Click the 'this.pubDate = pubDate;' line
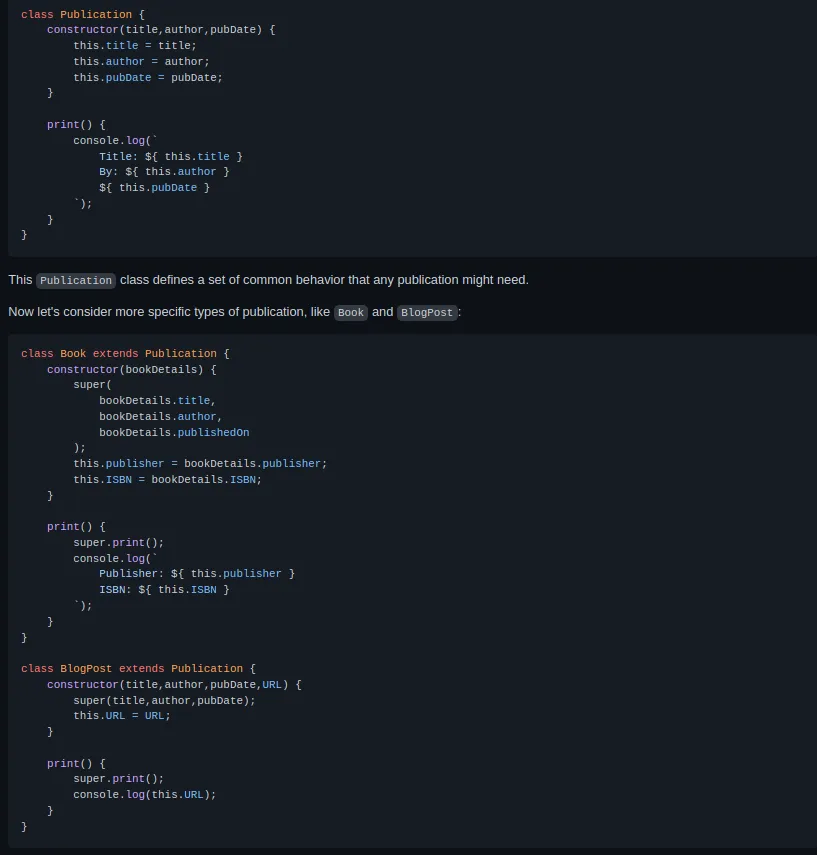This screenshot has height=855, width=817. pyautogui.click(x=148, y=77)
